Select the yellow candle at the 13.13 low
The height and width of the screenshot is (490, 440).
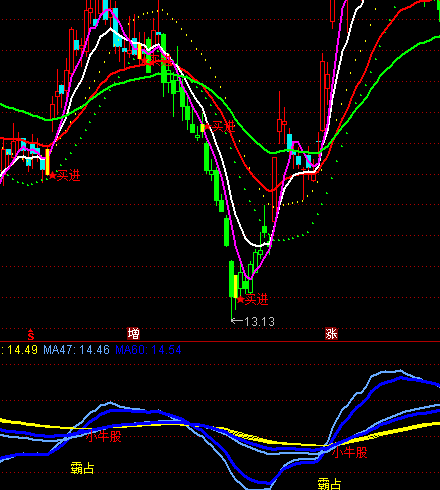236,286
